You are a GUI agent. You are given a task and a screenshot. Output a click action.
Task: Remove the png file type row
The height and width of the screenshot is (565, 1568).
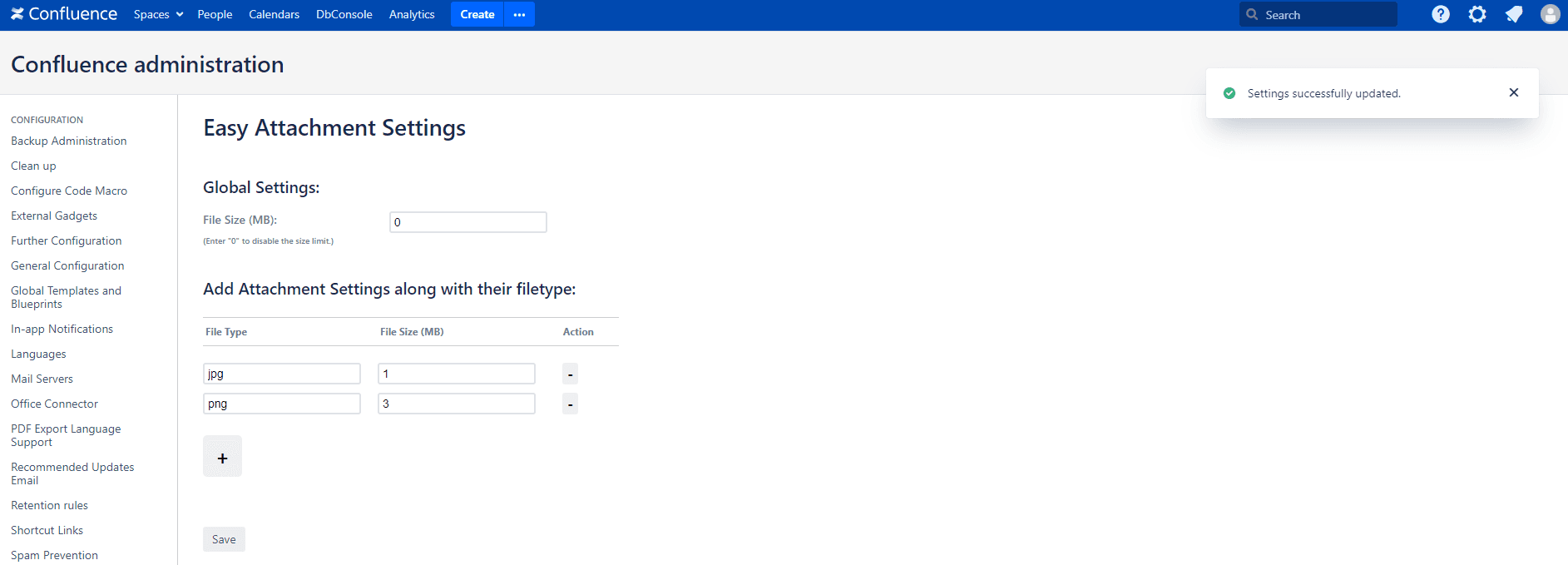click(570, 404)
